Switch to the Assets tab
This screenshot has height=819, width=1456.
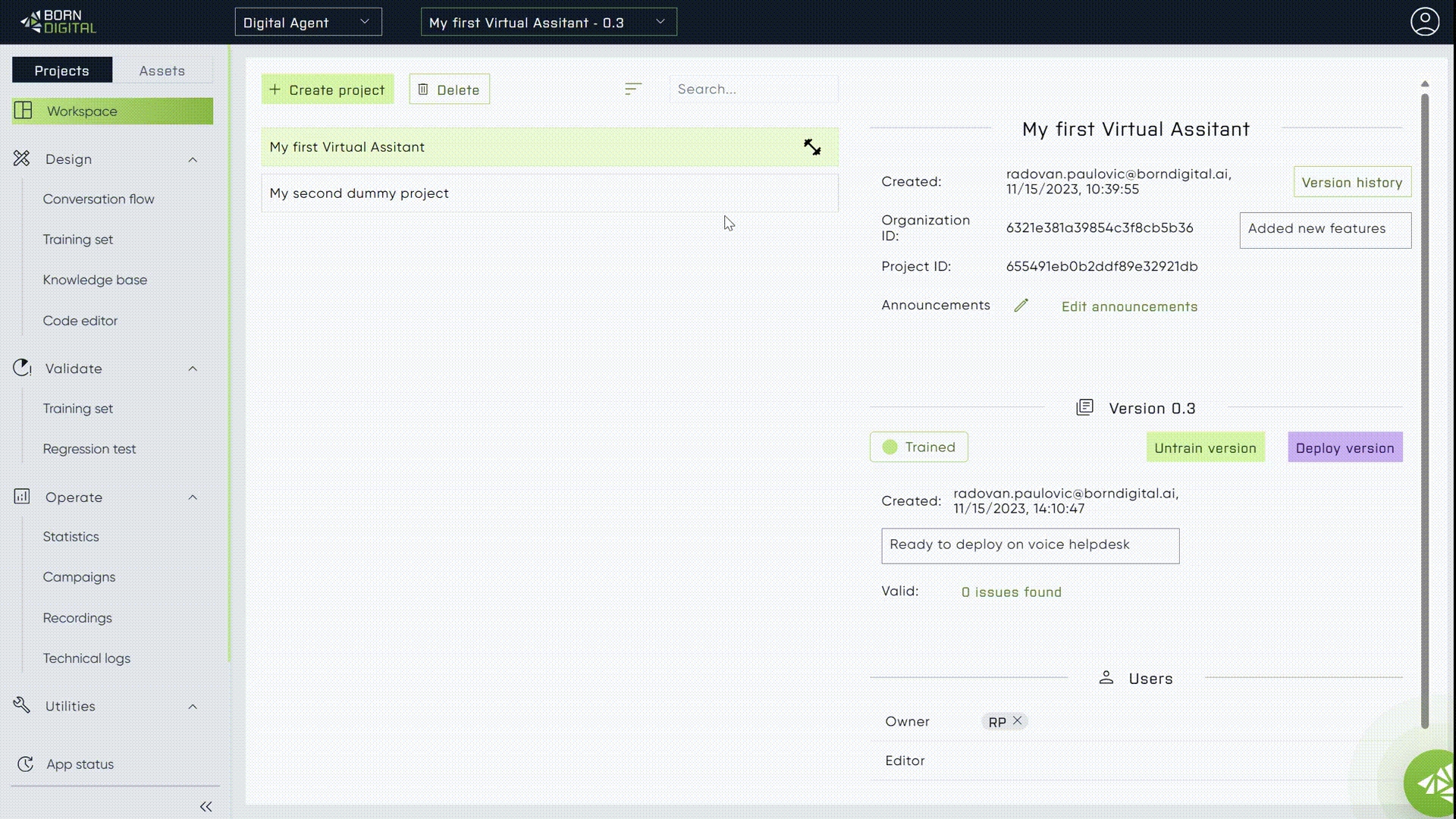click(162, 71)
